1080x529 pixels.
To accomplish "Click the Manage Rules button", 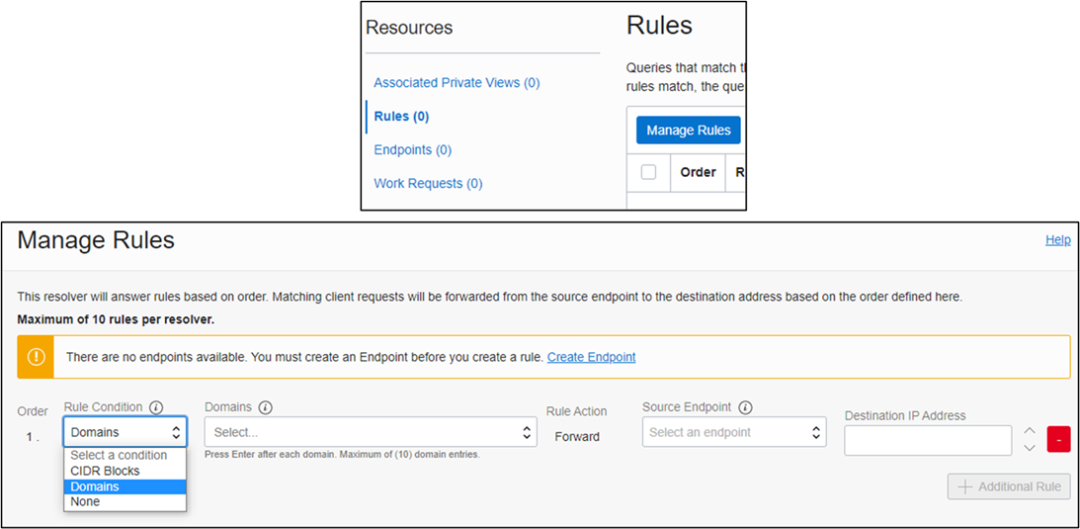I will click(x=688, y=130).
